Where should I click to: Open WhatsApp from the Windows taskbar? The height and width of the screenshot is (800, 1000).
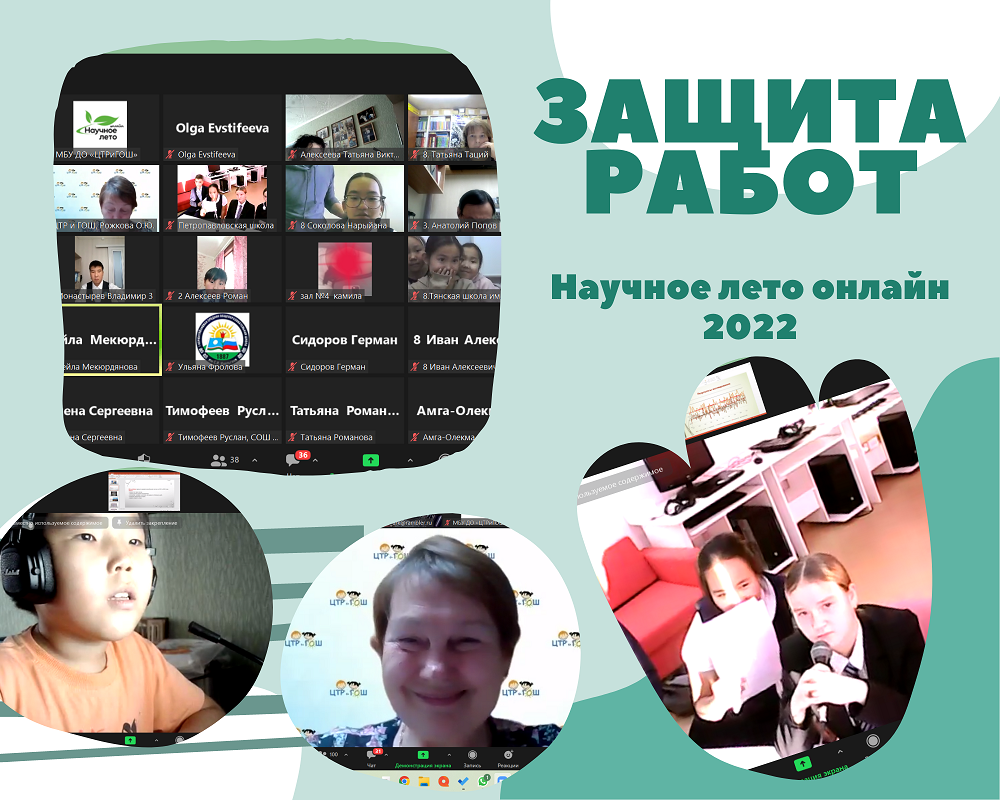(482, 780)
